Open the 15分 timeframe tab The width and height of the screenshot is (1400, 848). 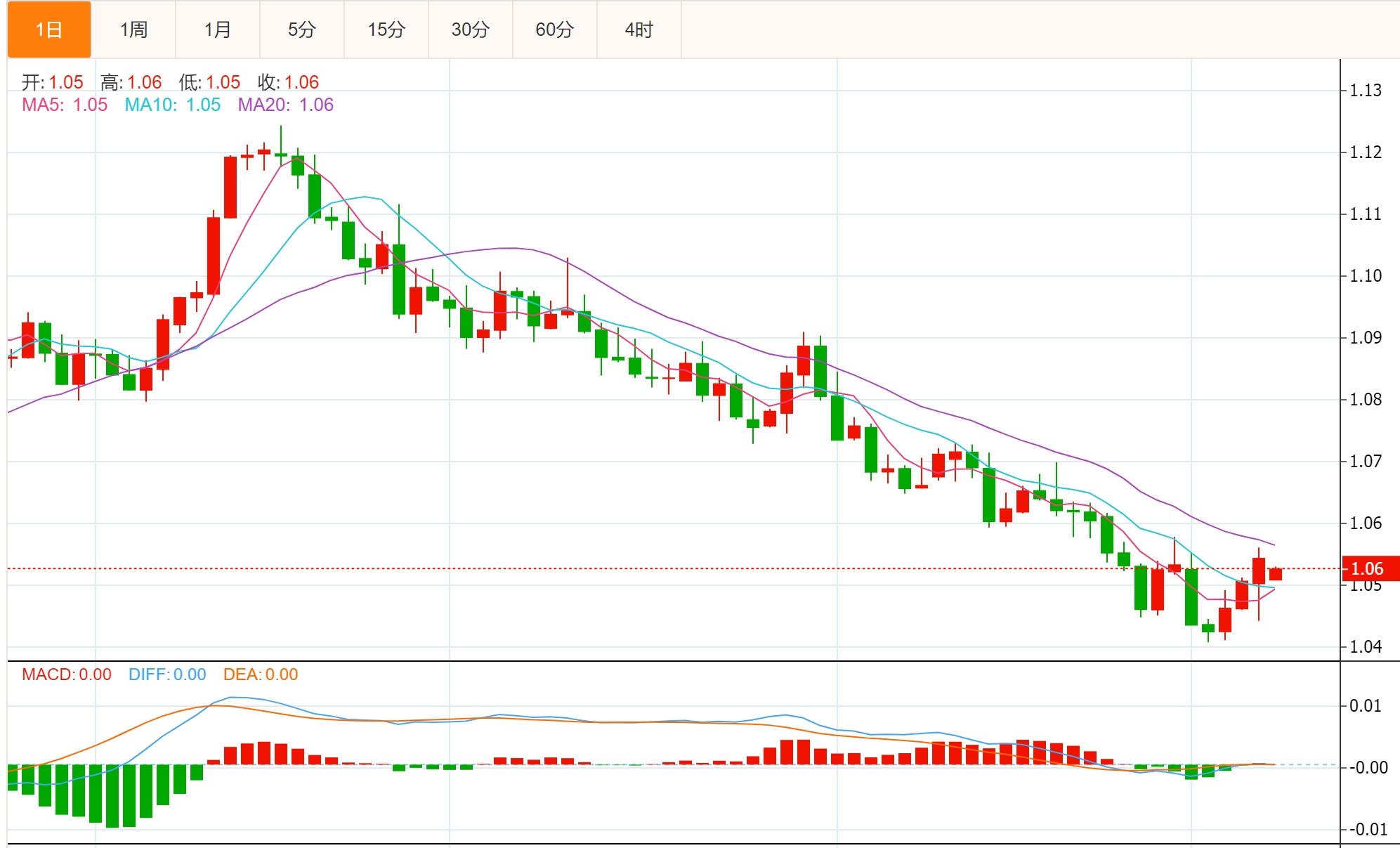pyautogui.click(x=386, y=30)
